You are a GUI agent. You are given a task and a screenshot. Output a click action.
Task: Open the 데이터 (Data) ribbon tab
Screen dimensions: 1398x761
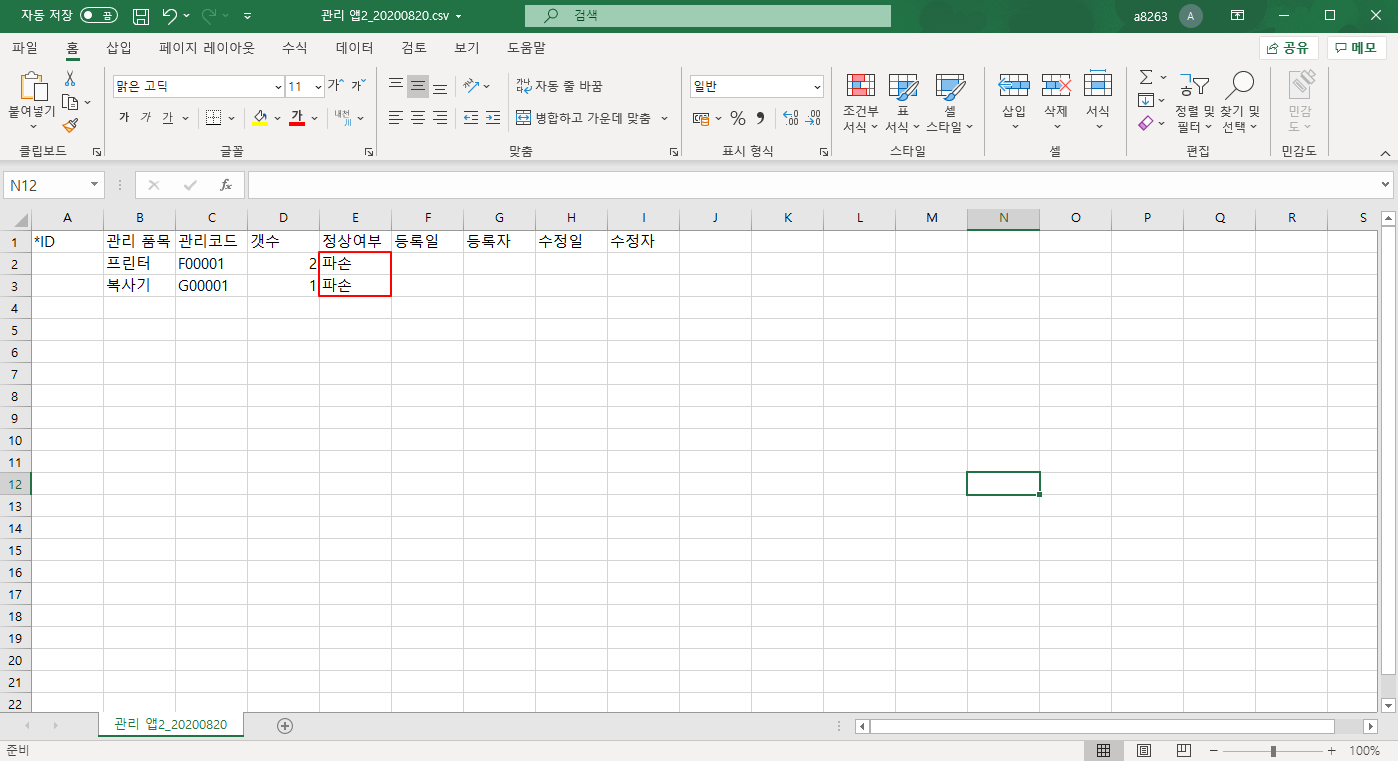tap(354, 47)
